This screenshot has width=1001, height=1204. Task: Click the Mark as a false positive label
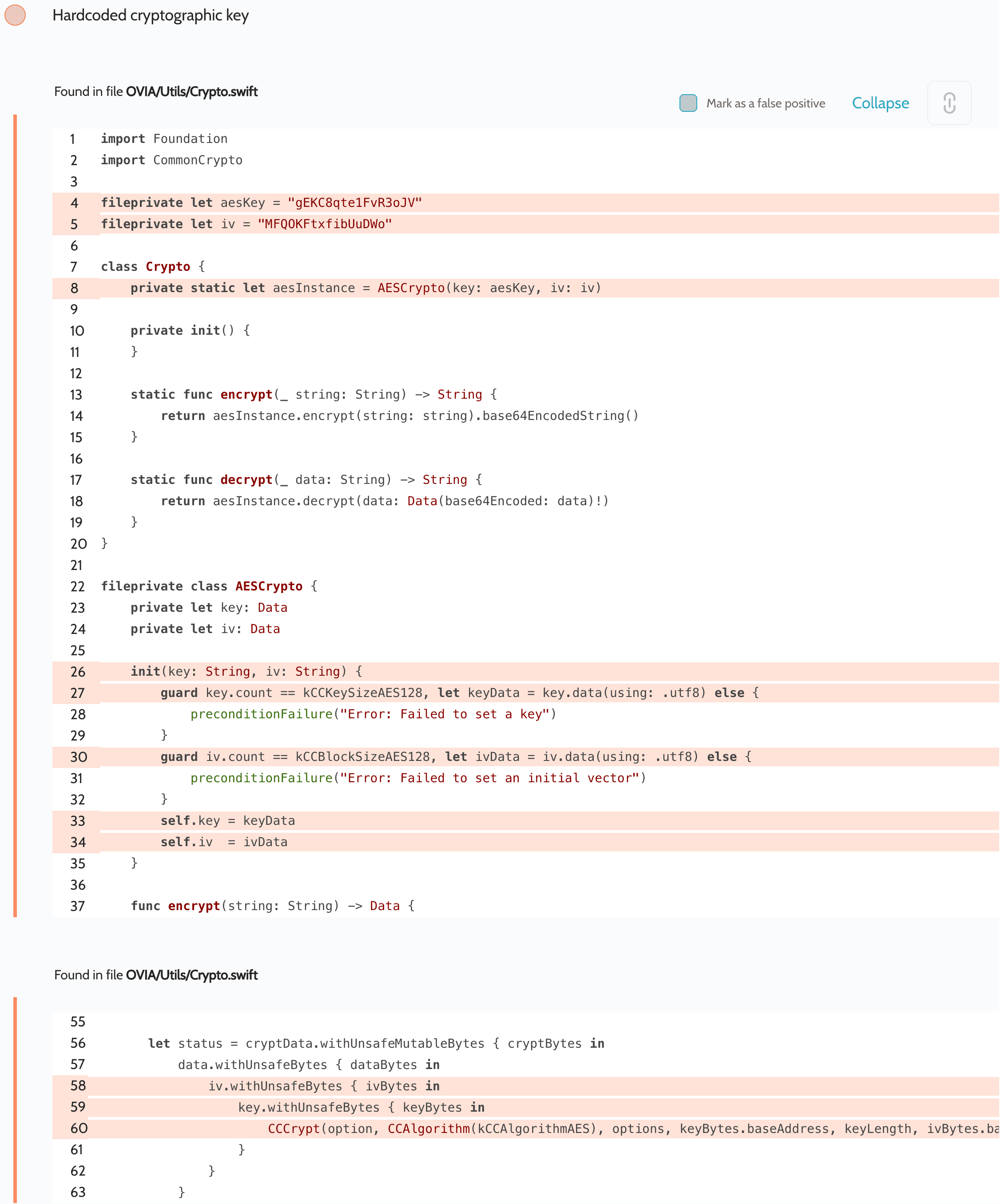765,104
